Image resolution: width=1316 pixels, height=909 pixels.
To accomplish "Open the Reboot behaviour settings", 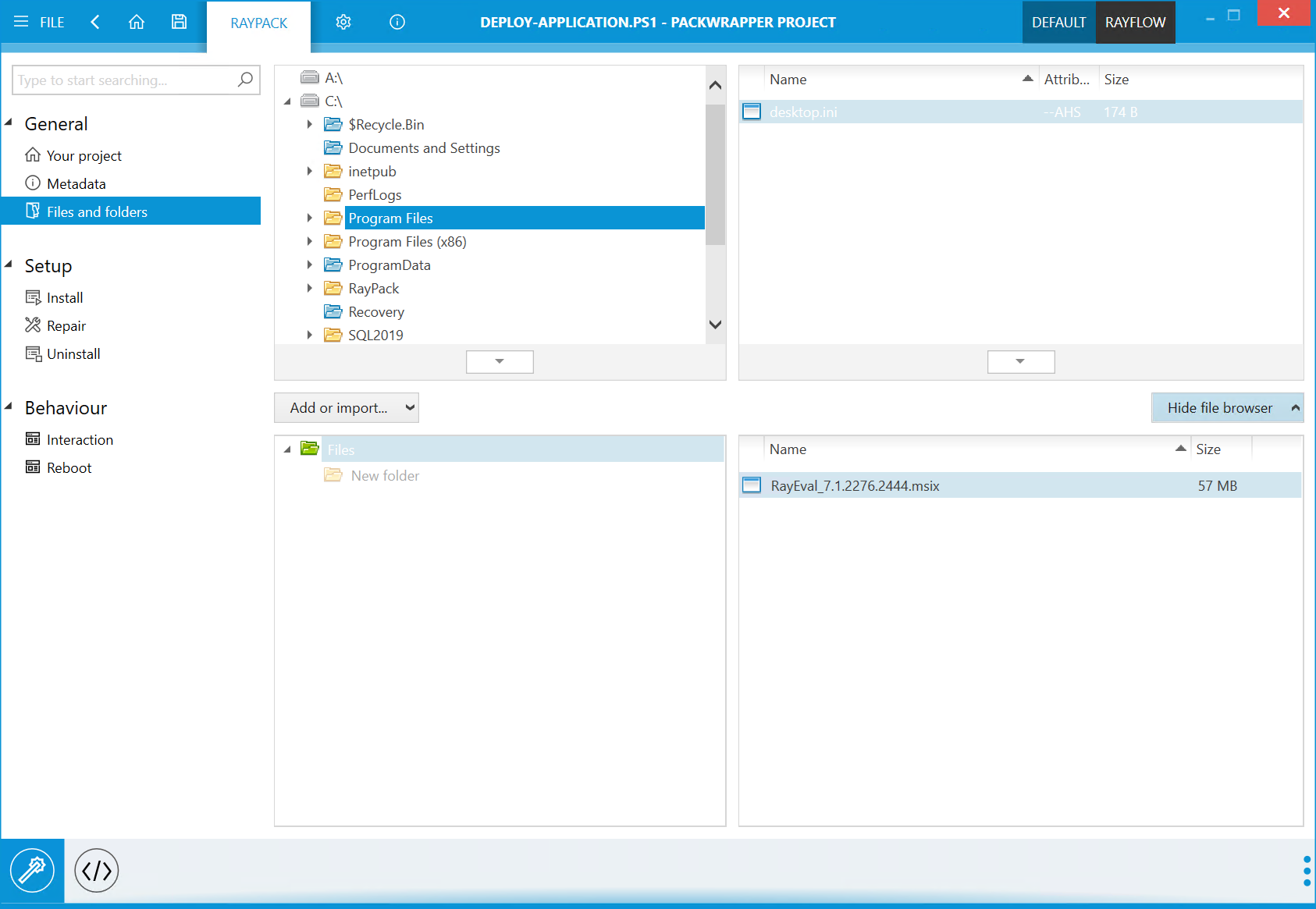I will pyautogui.click(x=69, y=467).
